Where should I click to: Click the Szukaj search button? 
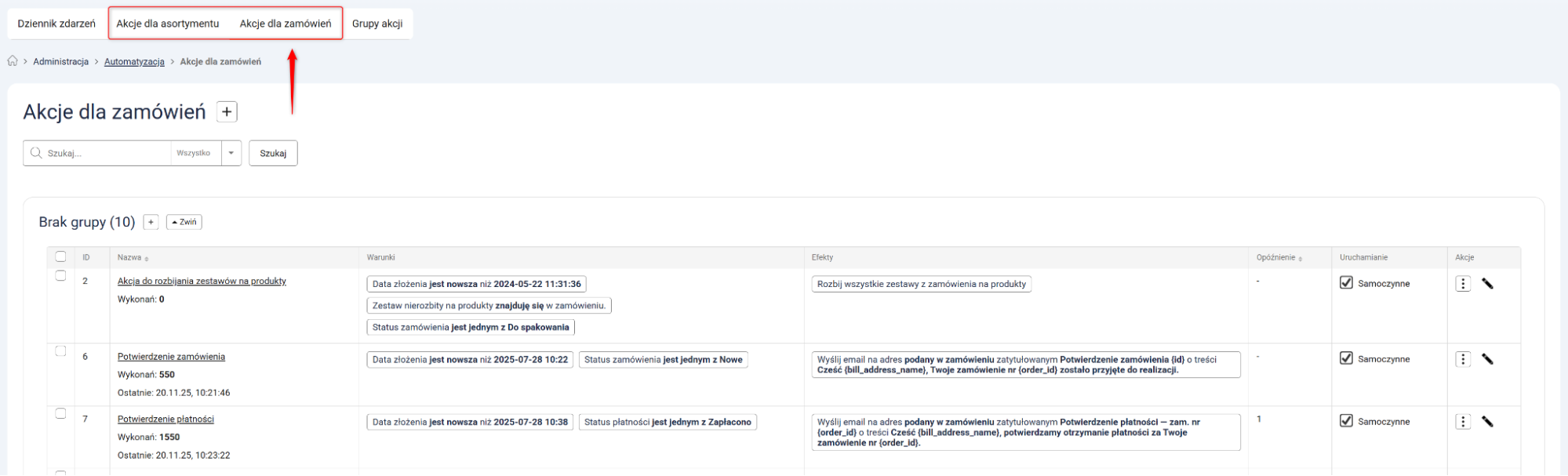pyautogui.click(x=273, y=153)
